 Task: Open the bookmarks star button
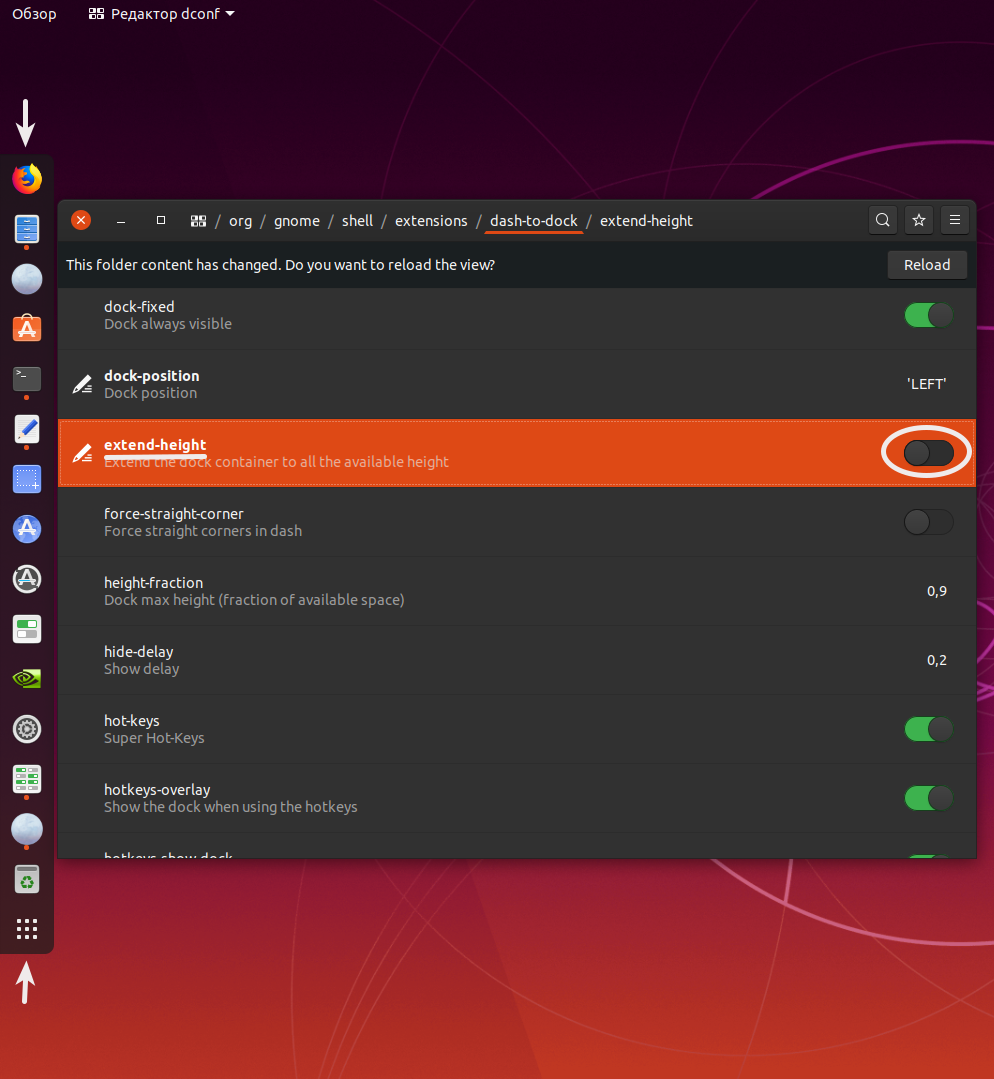coord(918,220)
